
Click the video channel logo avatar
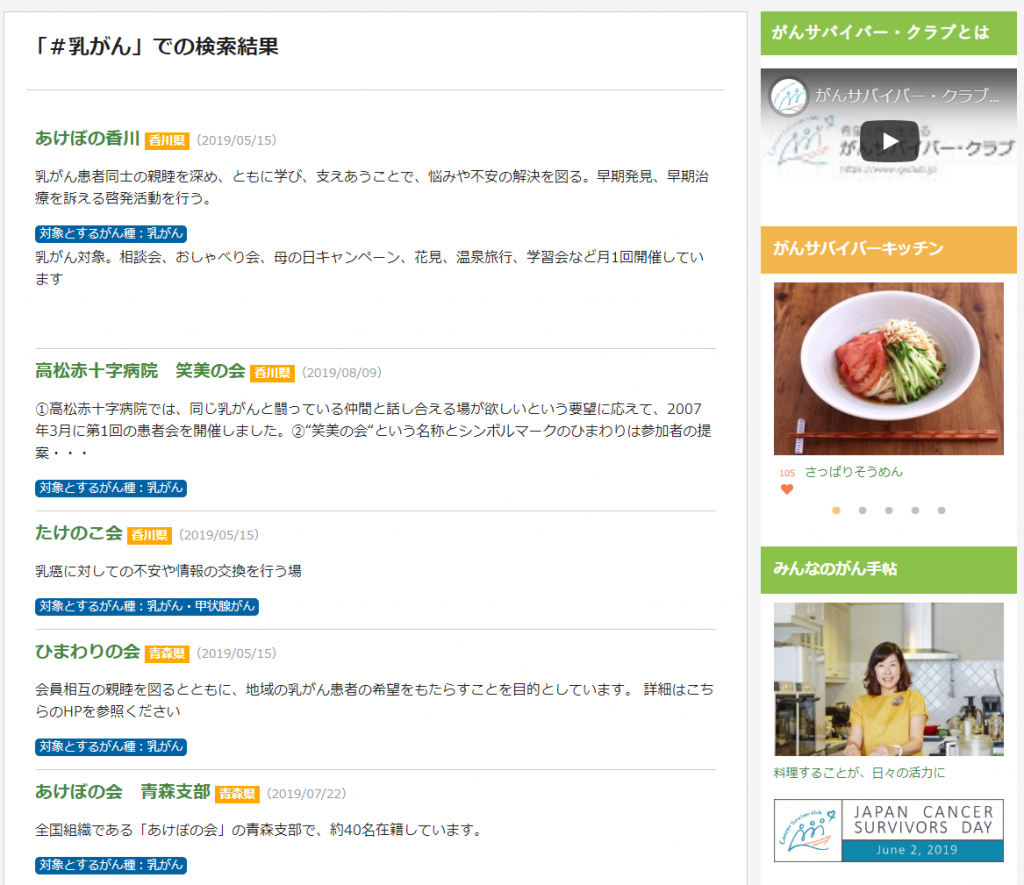click(x=789, y=96)
